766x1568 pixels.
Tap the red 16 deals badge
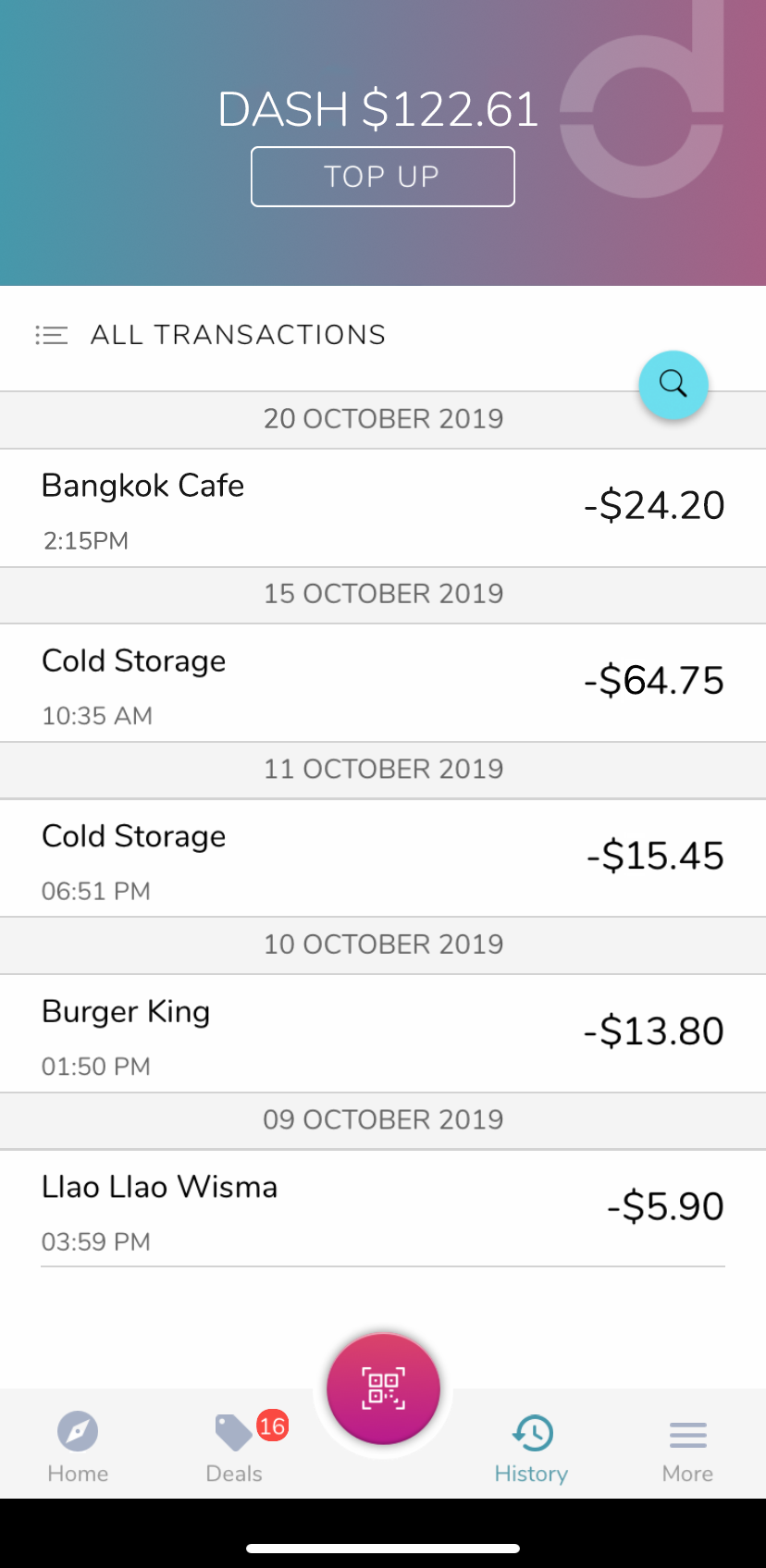click(272, 1426)
